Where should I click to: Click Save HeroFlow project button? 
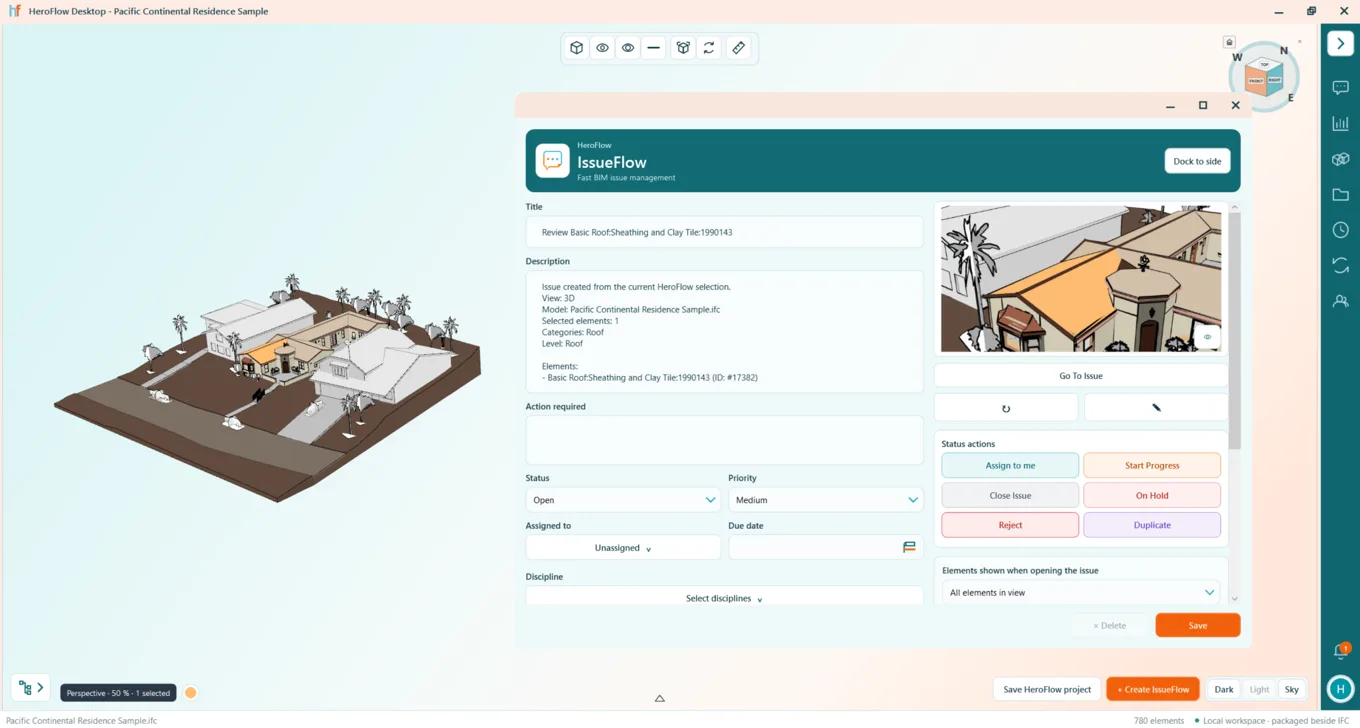(1047, 689)
